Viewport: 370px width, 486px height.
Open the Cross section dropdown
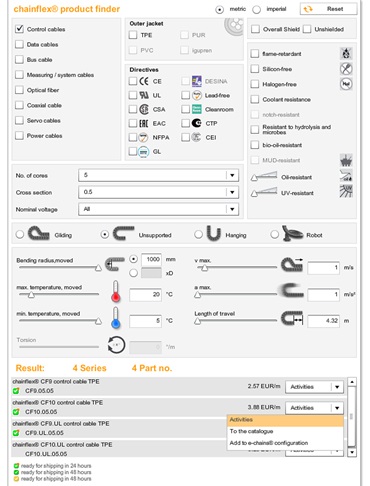(x=159, y=192)
